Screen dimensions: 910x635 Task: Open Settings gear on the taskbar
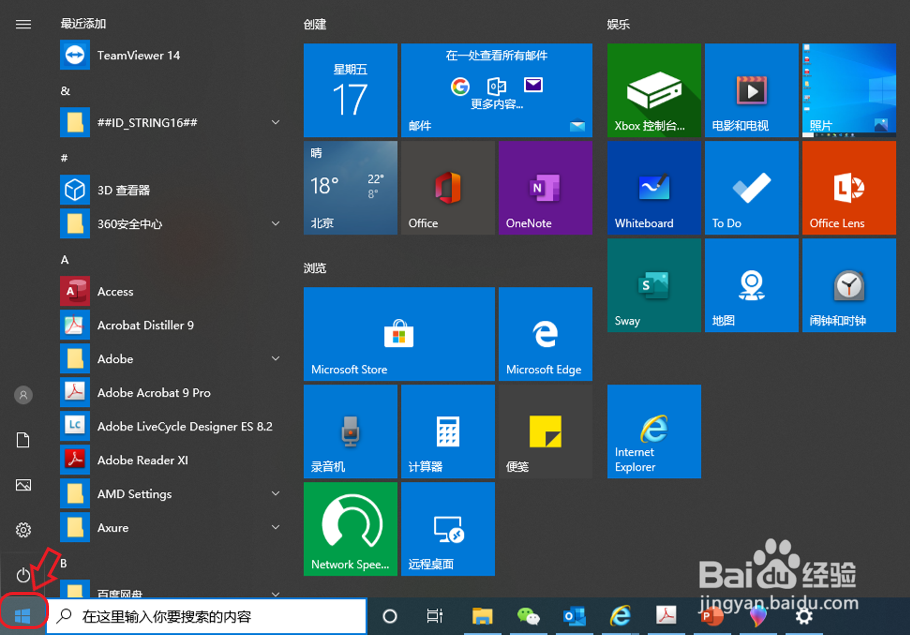pyautogui.click(x=804, y=616)
